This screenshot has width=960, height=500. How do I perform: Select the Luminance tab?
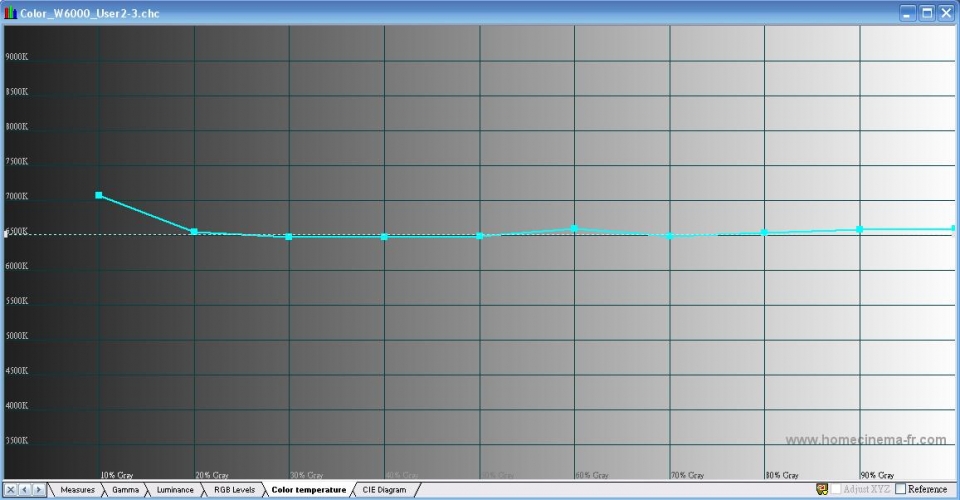tap(174, 490)
